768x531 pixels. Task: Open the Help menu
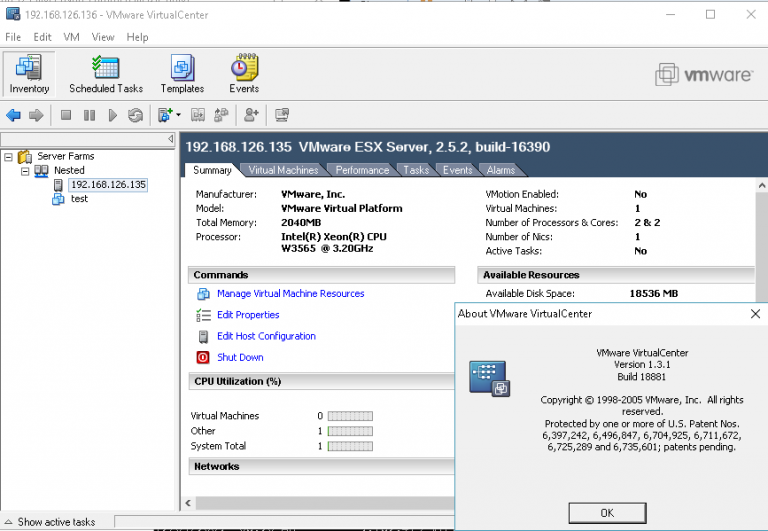(137, 37)
